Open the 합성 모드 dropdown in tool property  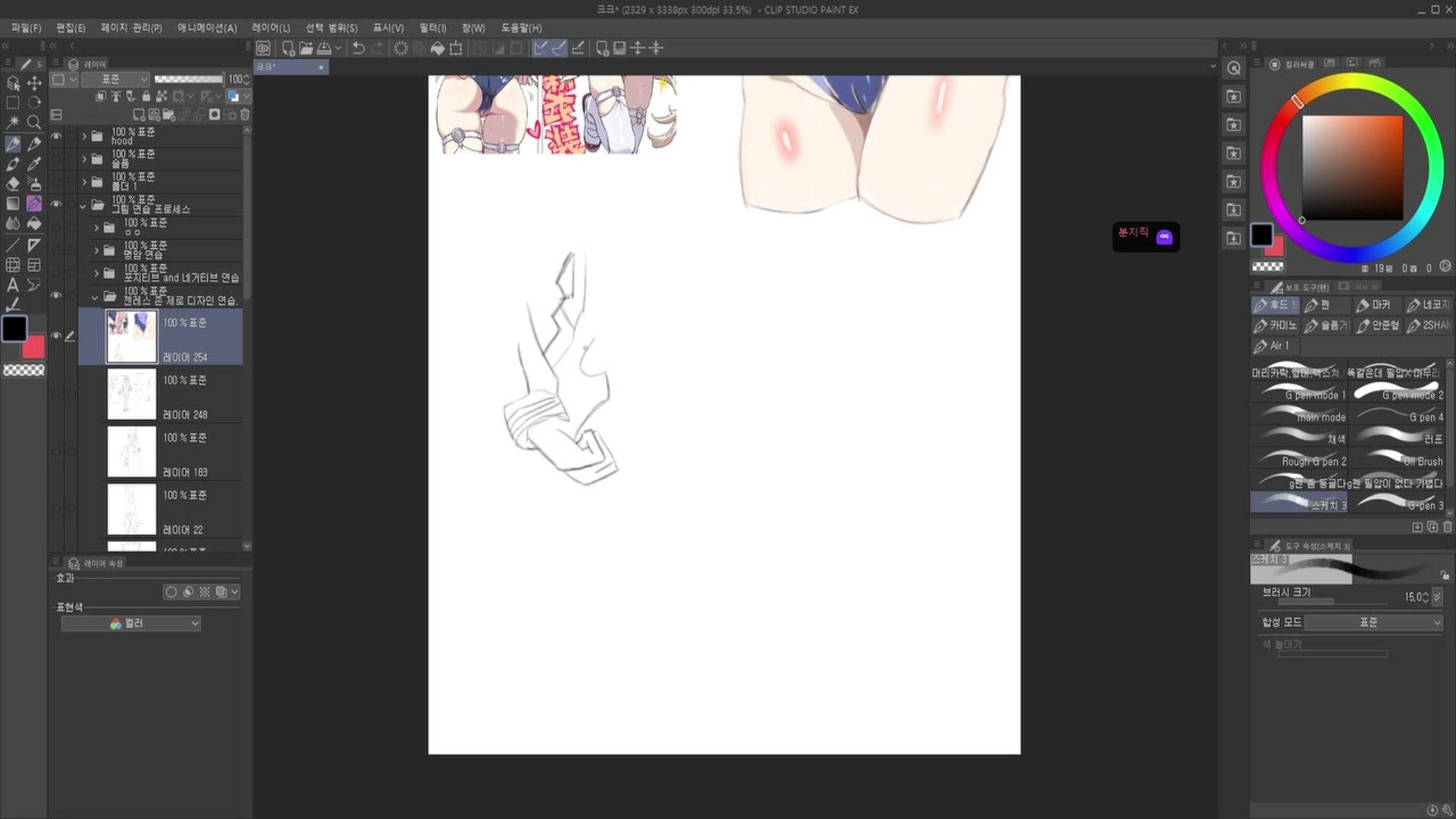click(x=1373, y=623)
